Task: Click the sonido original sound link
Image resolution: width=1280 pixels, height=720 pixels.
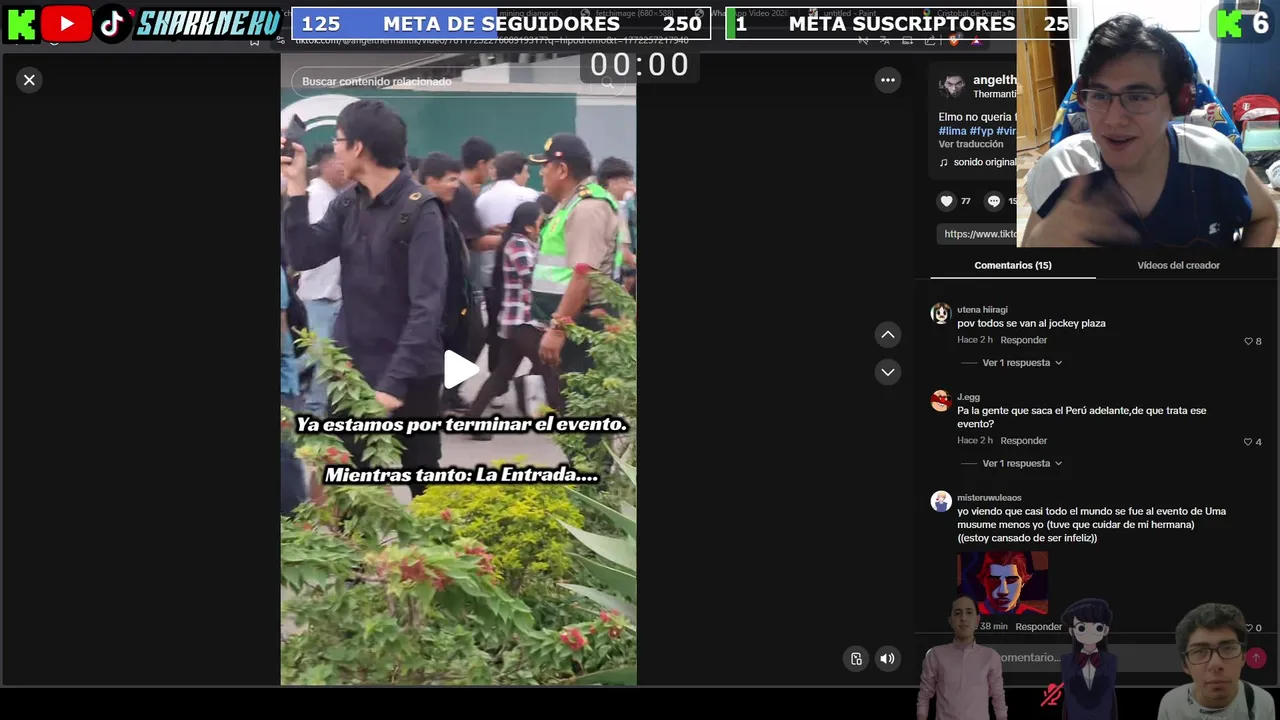Action: pos(985,162)
